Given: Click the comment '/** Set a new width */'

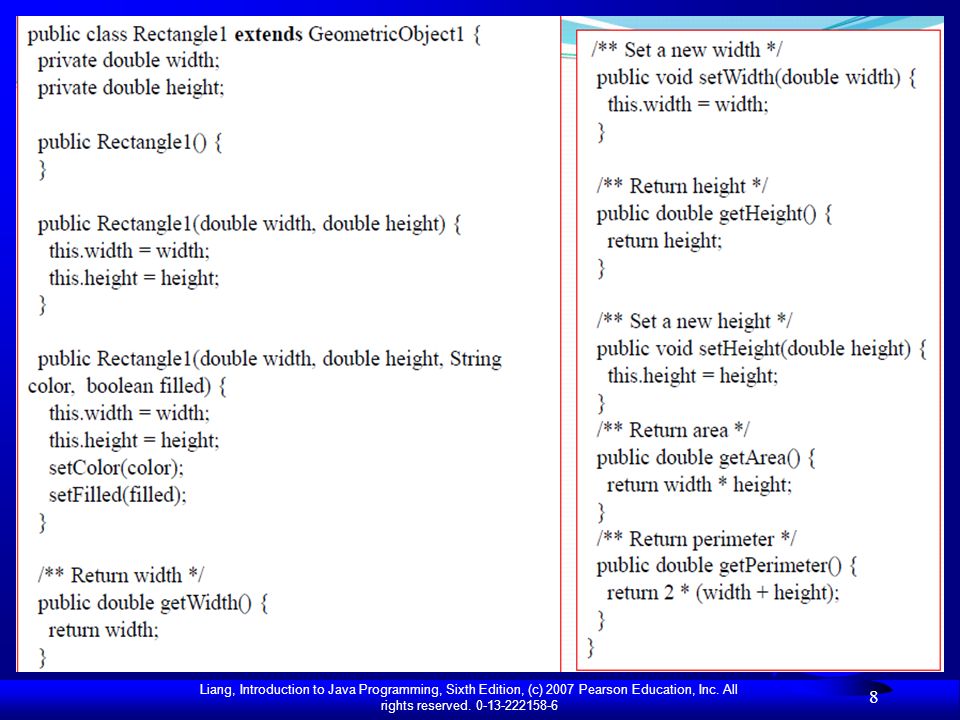Looking at the screenshot, I should pos(686,50).
